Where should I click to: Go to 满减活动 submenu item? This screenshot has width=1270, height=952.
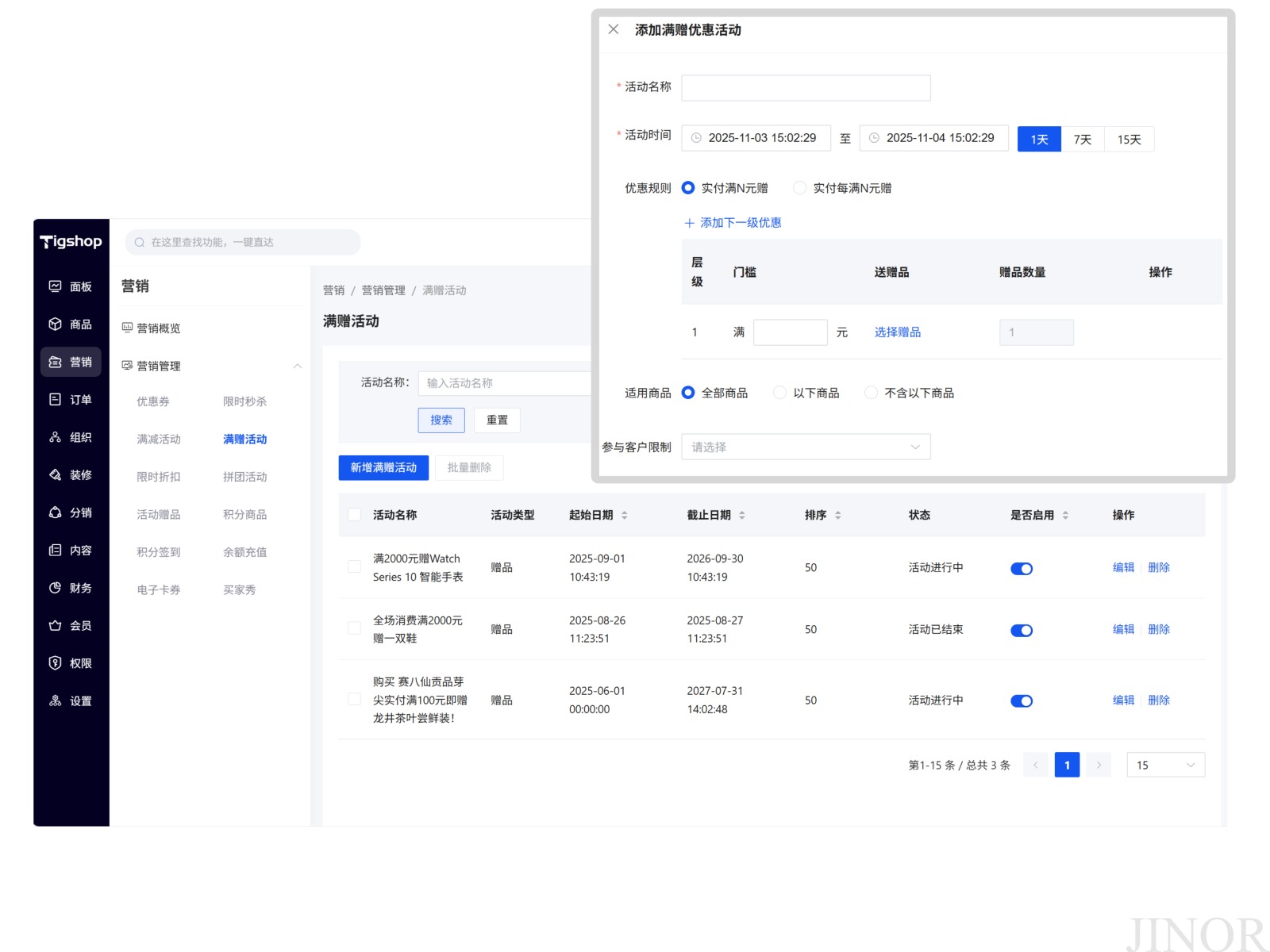(x=159, y=439)
